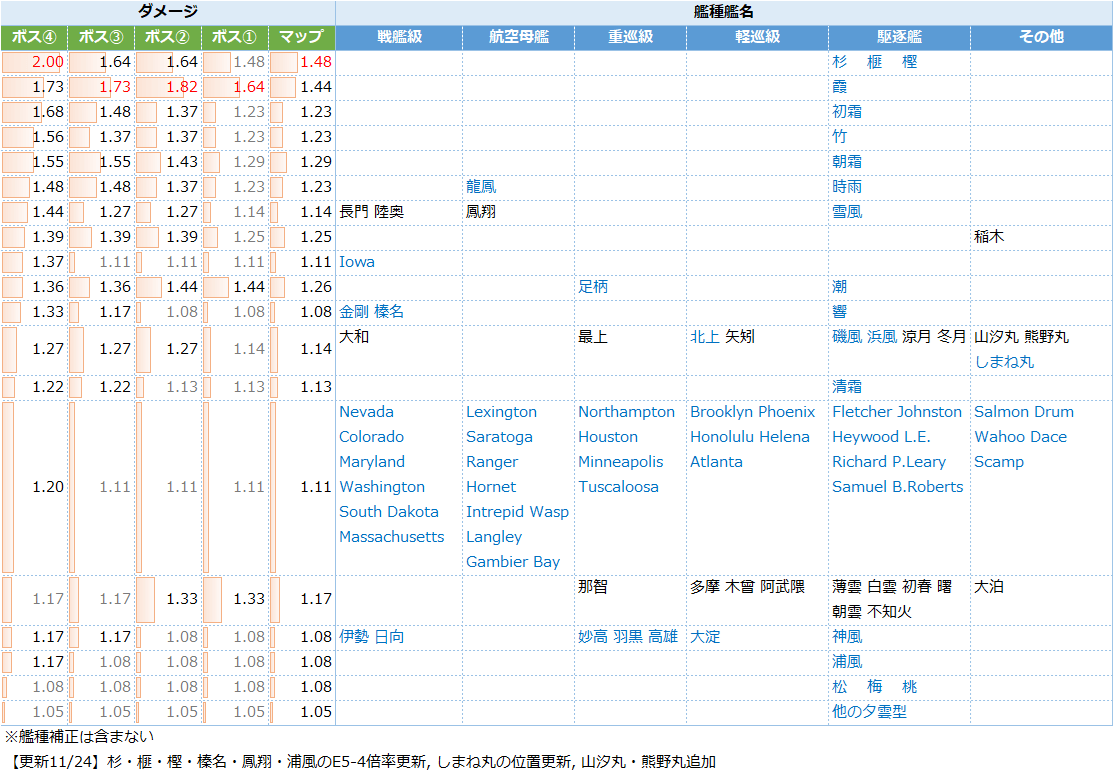Click the 大淀 light cruiser link

pos(705,637)
